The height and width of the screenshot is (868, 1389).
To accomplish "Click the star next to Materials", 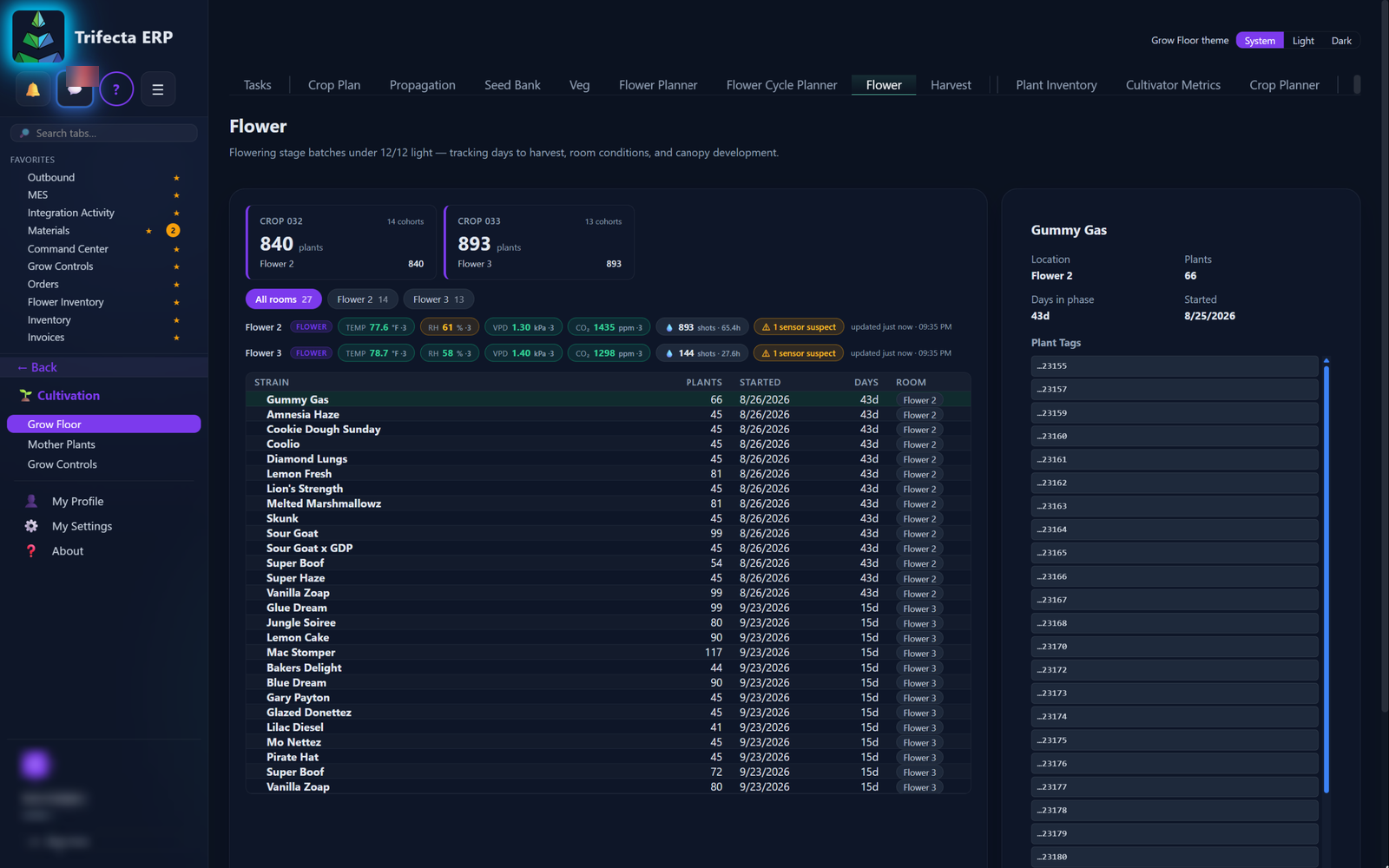I will [x=149, y=231].
